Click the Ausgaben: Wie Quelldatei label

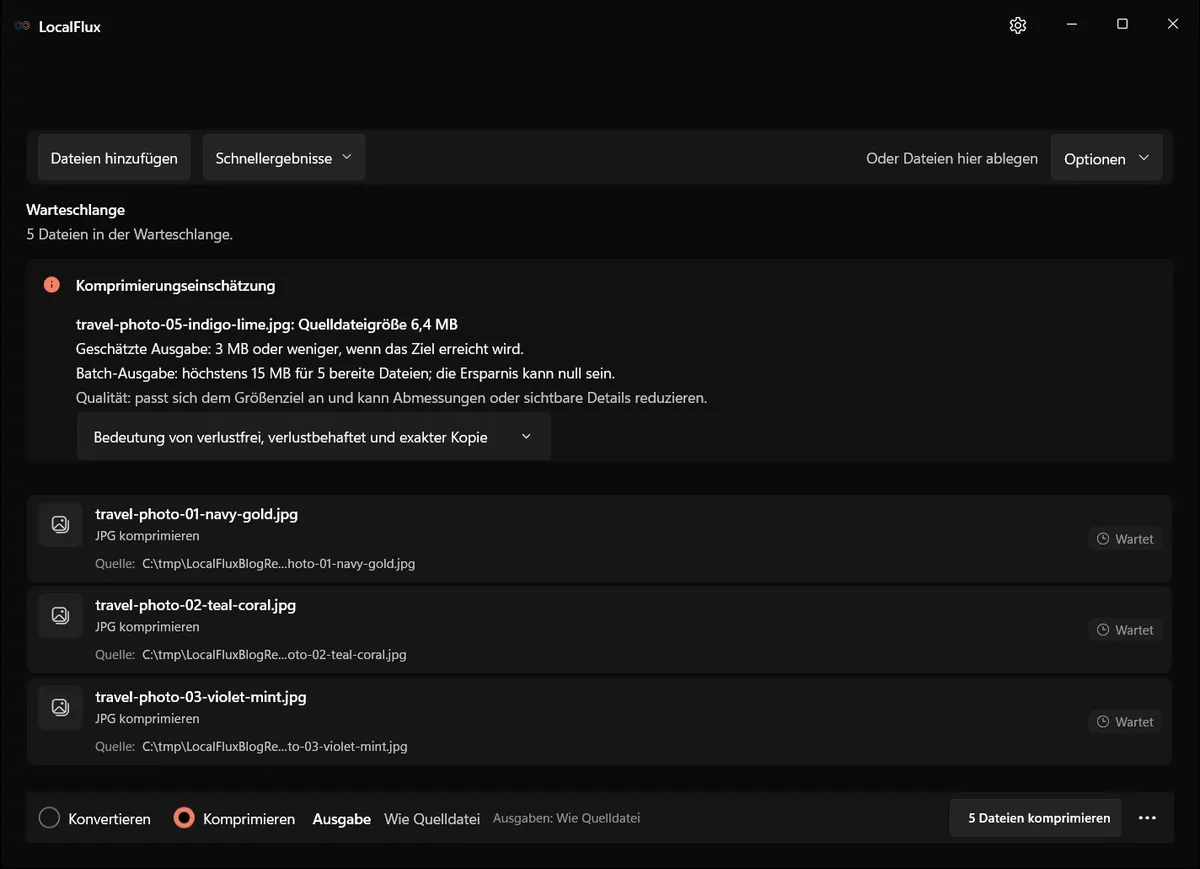coord(566,818)
